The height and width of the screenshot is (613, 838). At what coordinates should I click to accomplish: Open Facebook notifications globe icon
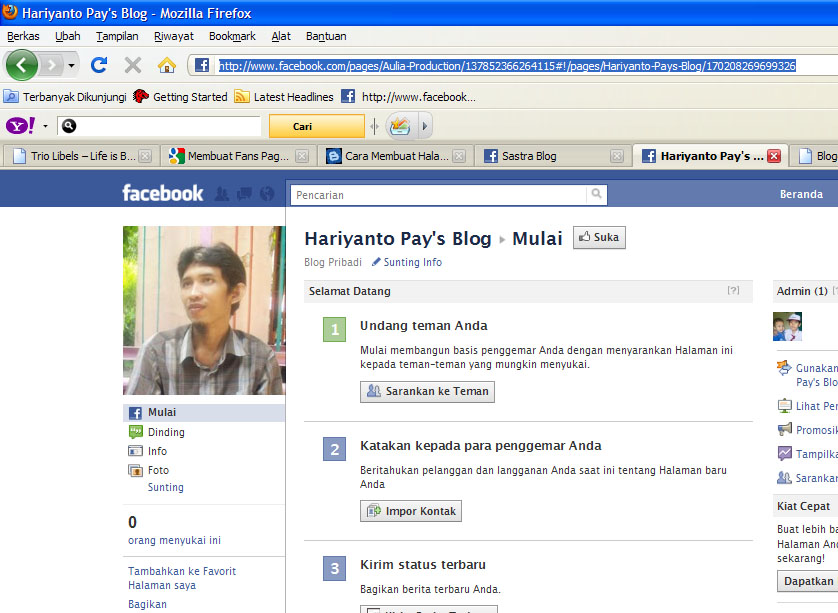(x=267, y=194)
